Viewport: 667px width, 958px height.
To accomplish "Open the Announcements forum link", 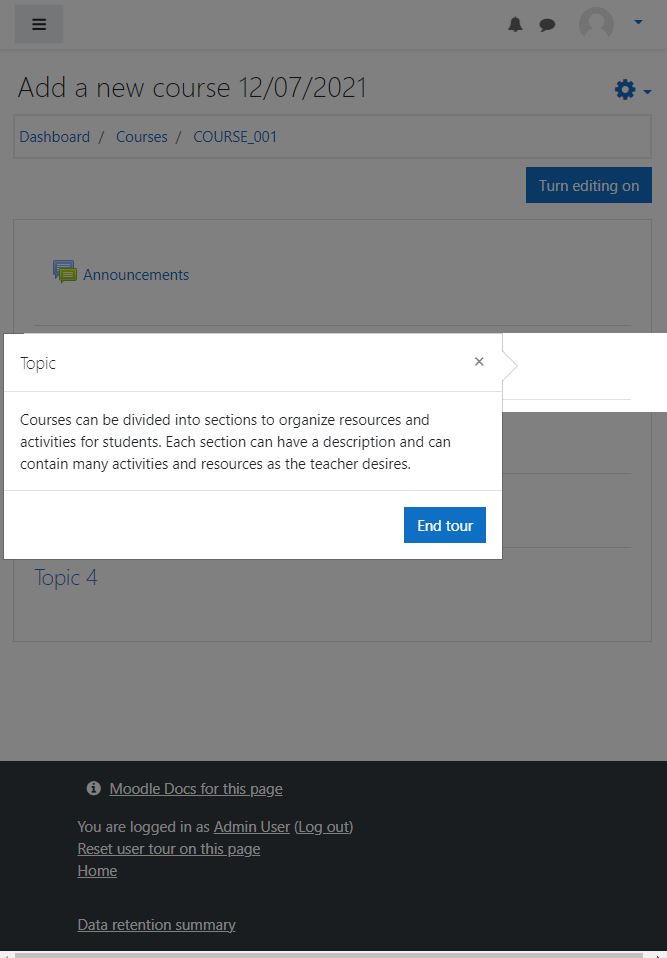I will [x=136, y=275].
